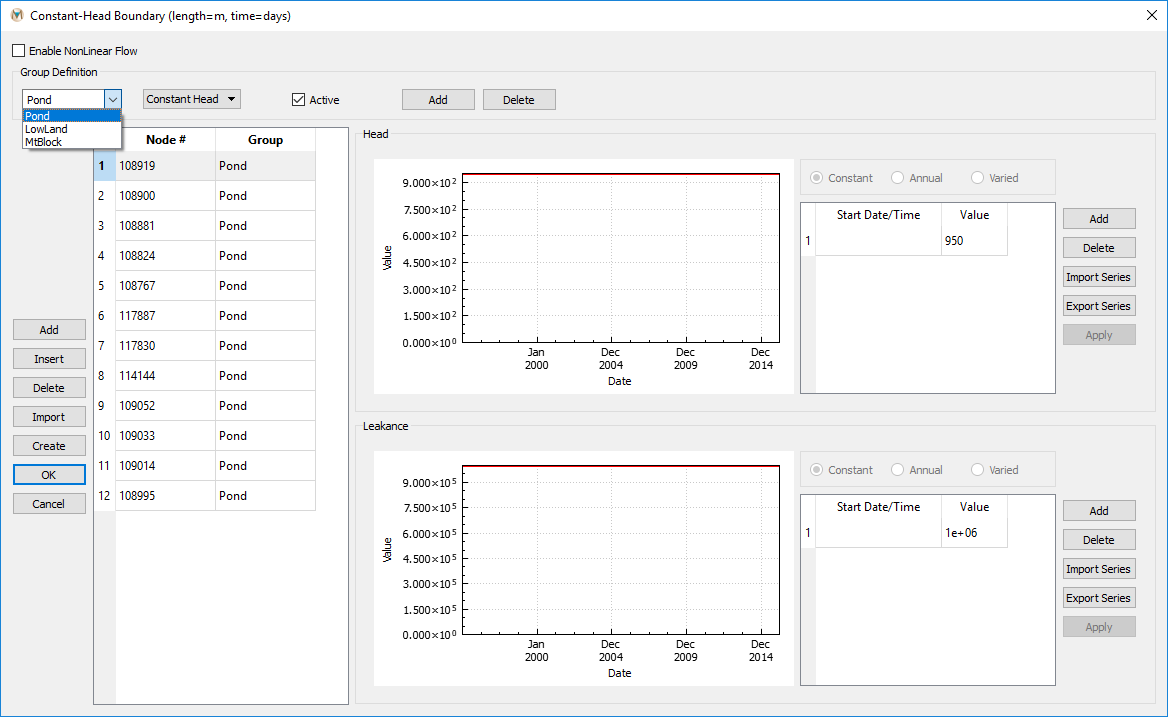
Task: Enable the NonLinear Flow checkbox
Action: tap(19, 51)
